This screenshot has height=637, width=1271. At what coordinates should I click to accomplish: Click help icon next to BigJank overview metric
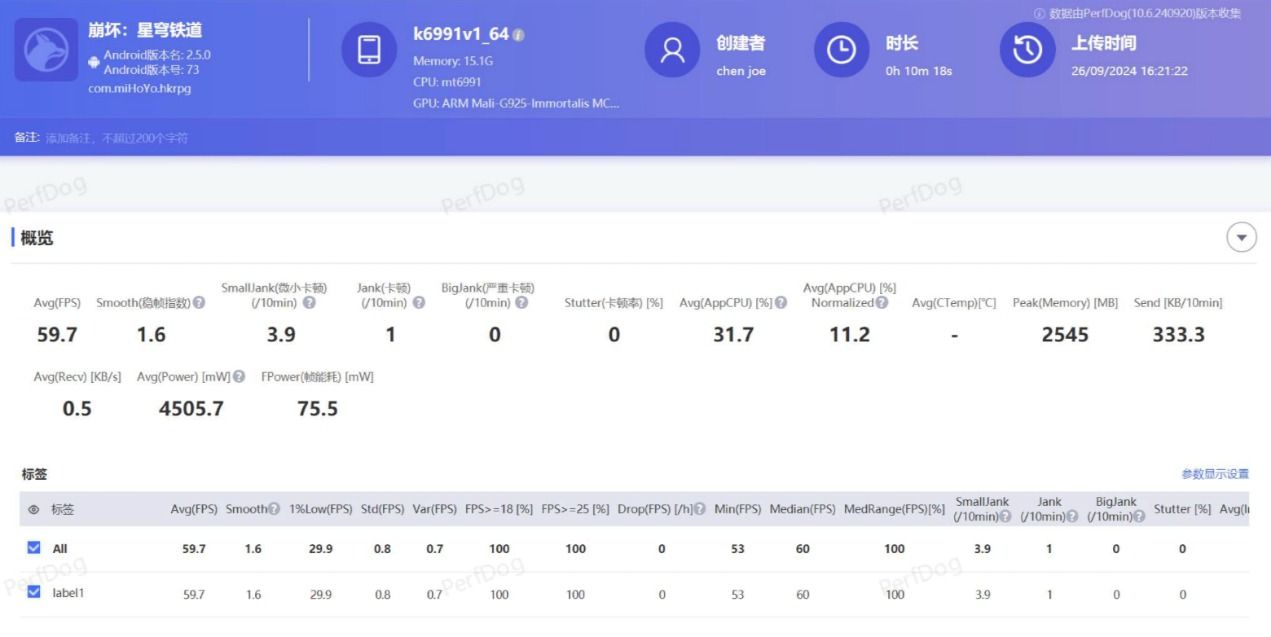click(x=521, y=303)
